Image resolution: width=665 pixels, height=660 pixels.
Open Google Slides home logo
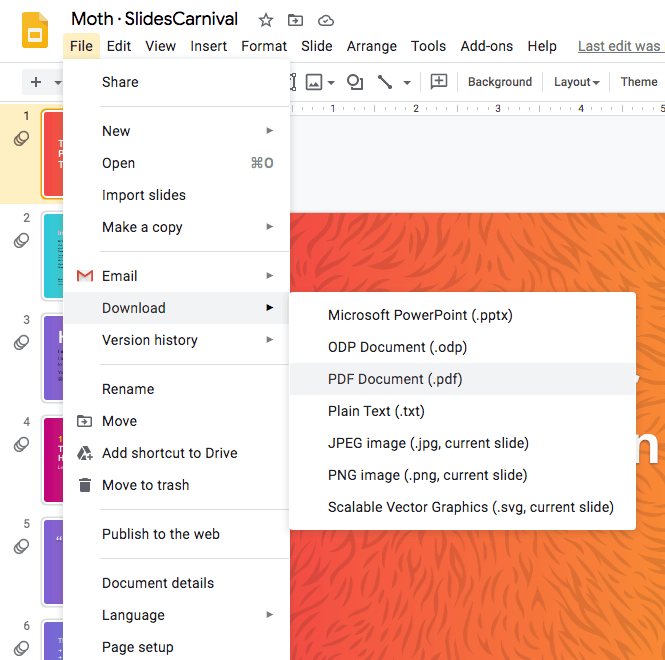tap(35, 30)
